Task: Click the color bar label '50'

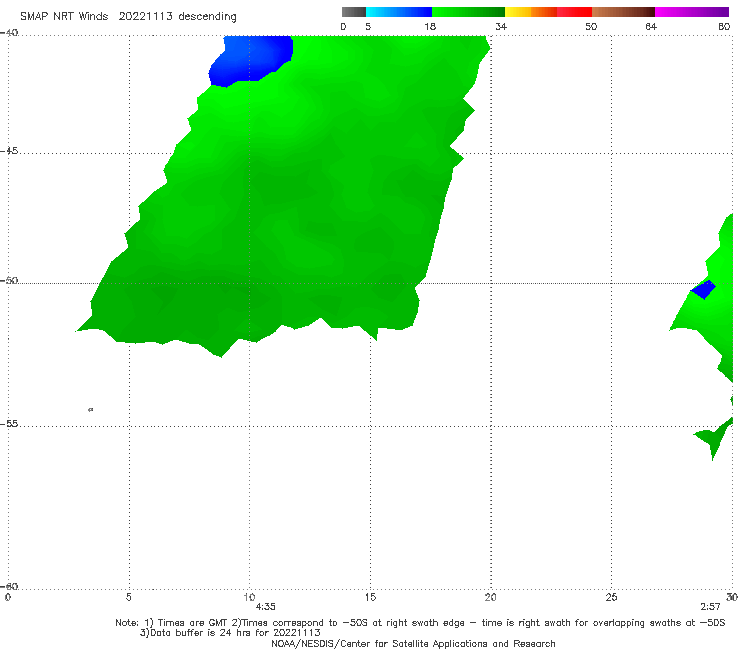Action: click(x=591, y=26)
